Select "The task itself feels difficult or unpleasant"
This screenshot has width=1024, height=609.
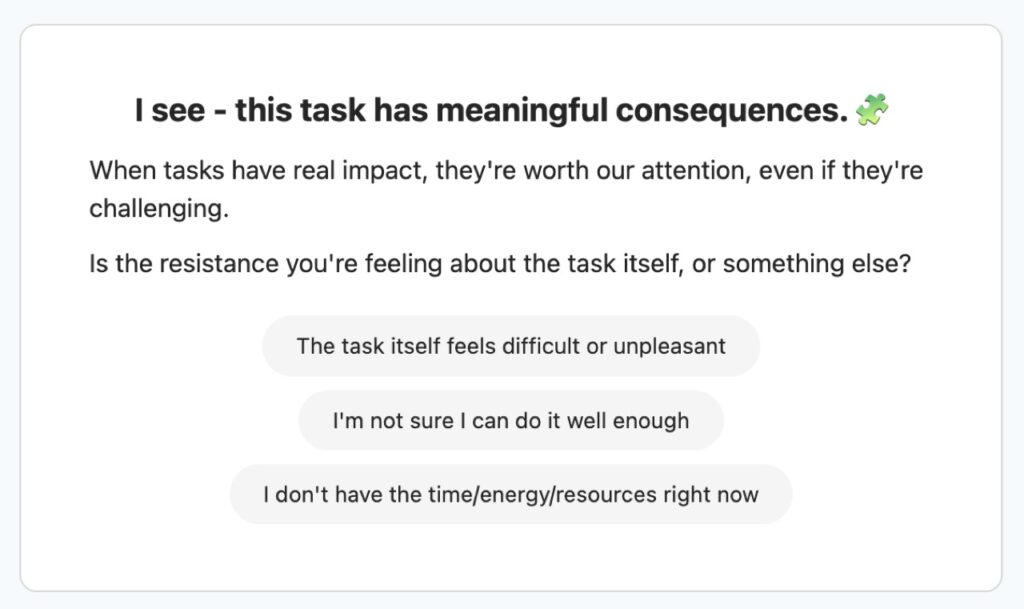click(511, 346)
